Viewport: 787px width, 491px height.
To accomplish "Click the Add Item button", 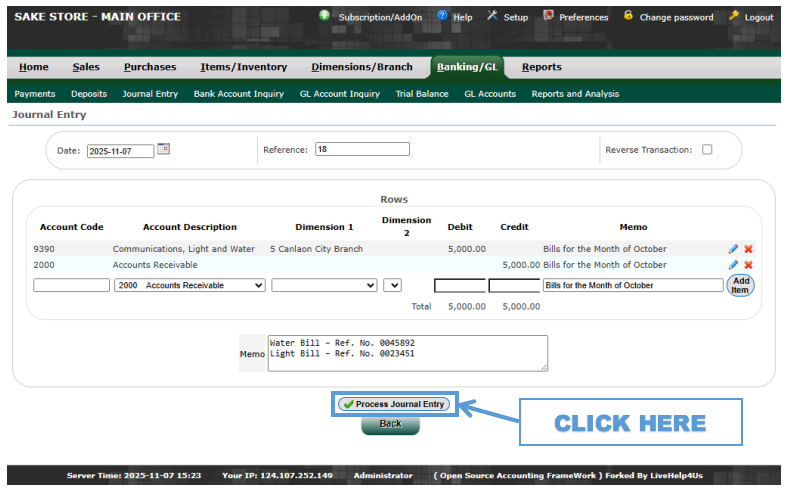I will [740, 285].
